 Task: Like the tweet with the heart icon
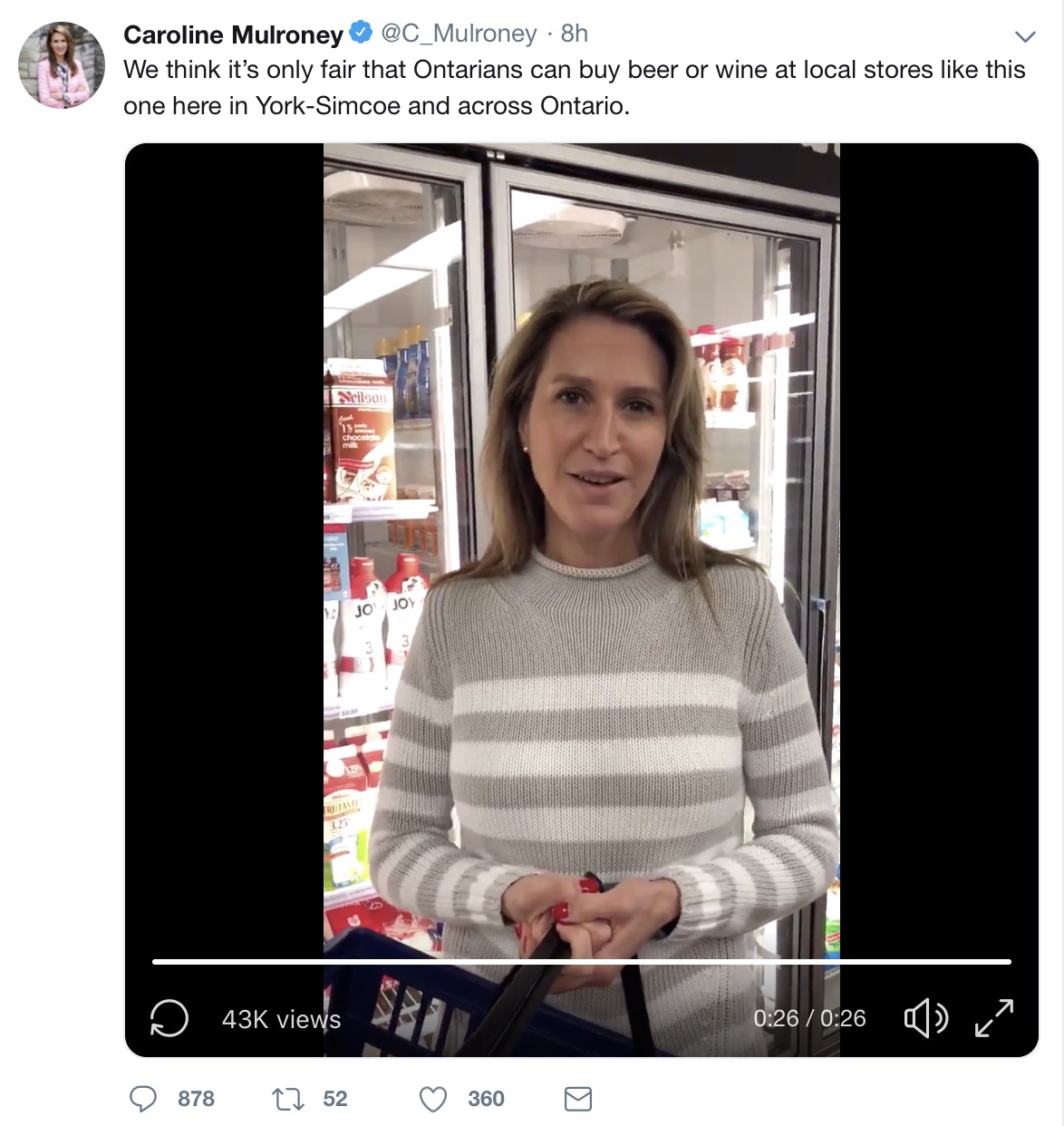coord(433,1100)
